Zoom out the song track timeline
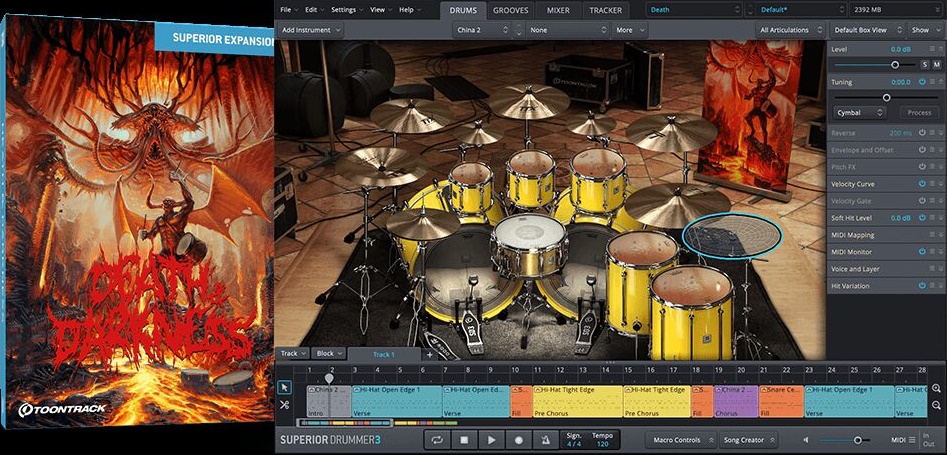The height and width of the screenshot is (455, 947). pos(936,405)
